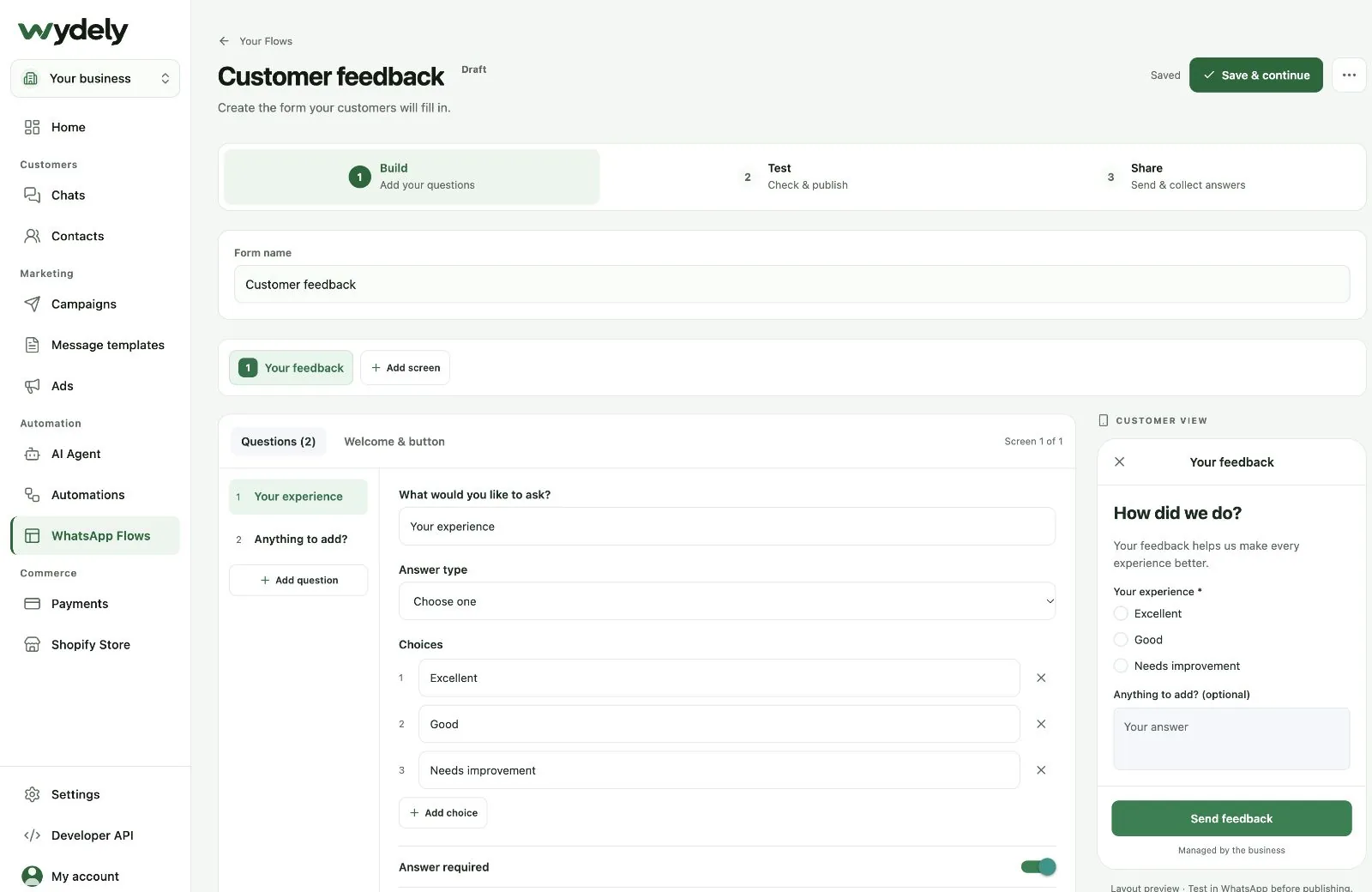
Task: Click Save & continue
Action: pos(1256,75)
